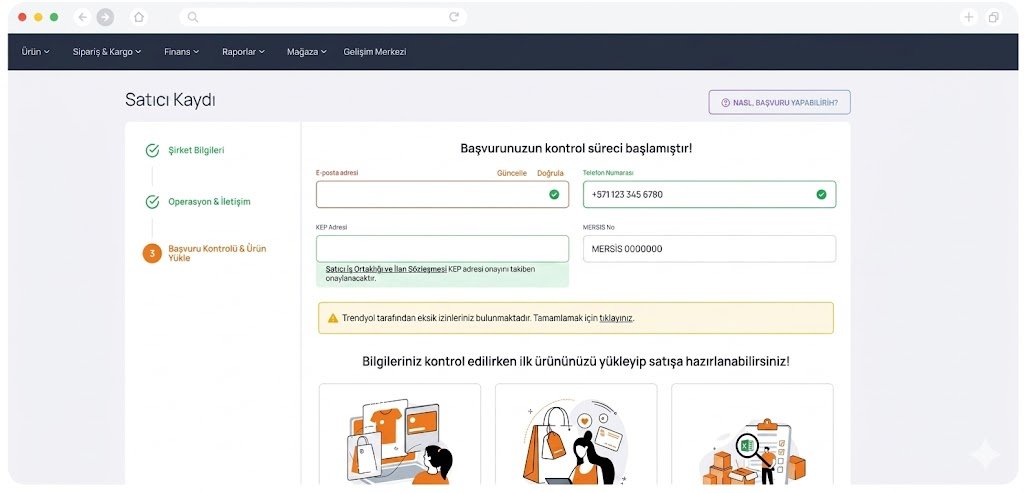Click the browser back arrow button
Viewport: 1024px width, 493px height.
82,17
